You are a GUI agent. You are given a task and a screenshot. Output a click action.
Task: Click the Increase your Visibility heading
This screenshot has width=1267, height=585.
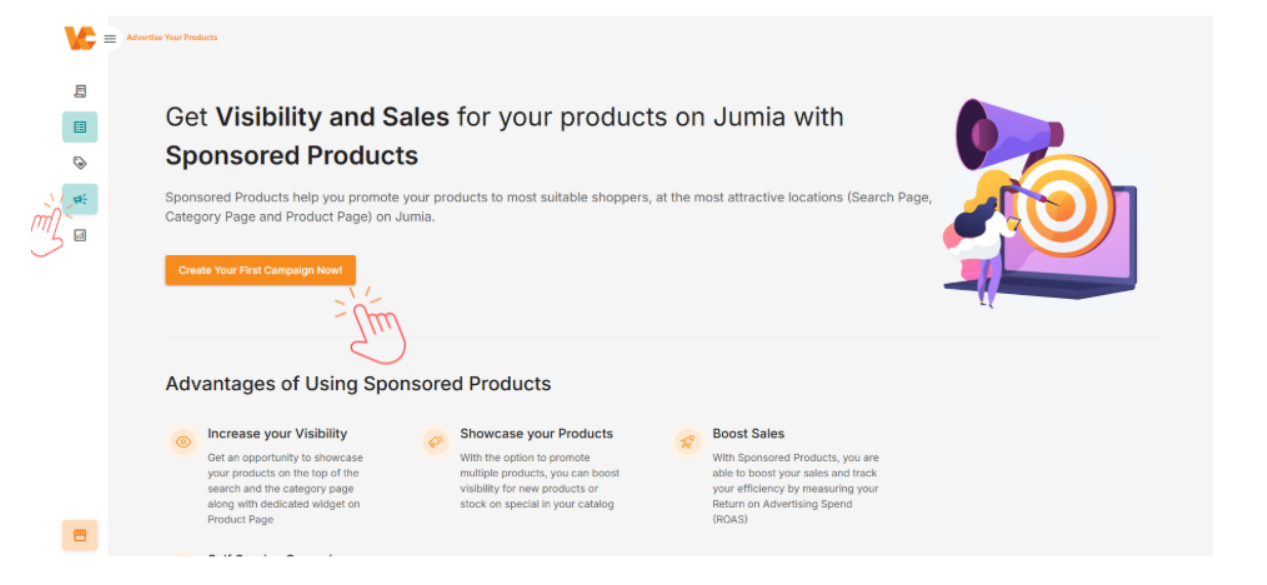pyautogui.click(x=277, y=434)
